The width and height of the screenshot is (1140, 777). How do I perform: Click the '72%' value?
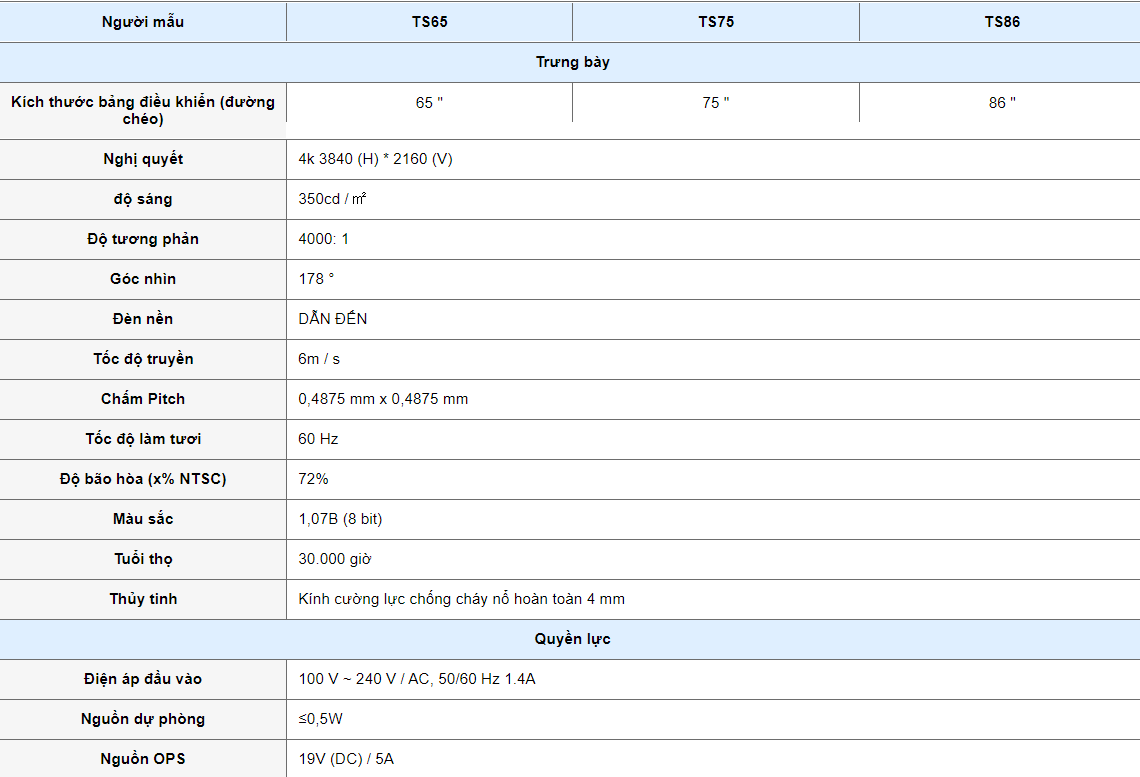(313, 479)
